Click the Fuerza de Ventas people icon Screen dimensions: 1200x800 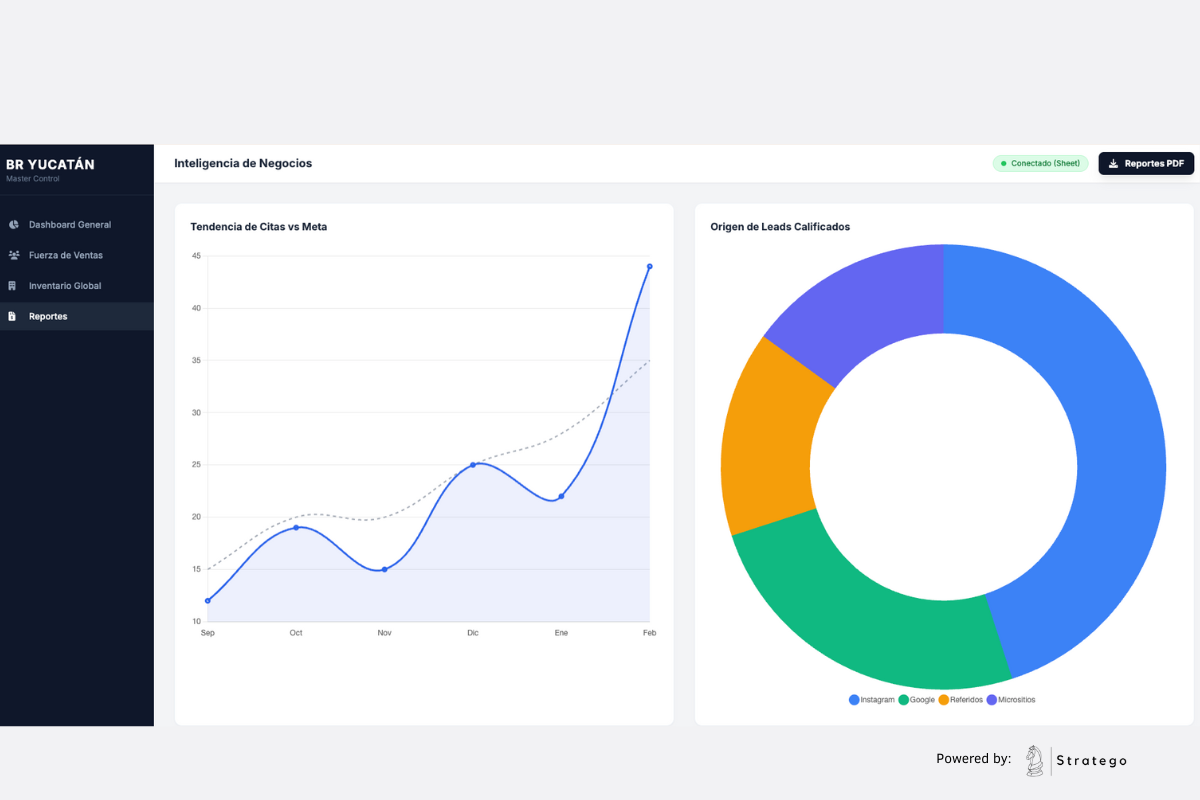[x=13, y=255]
